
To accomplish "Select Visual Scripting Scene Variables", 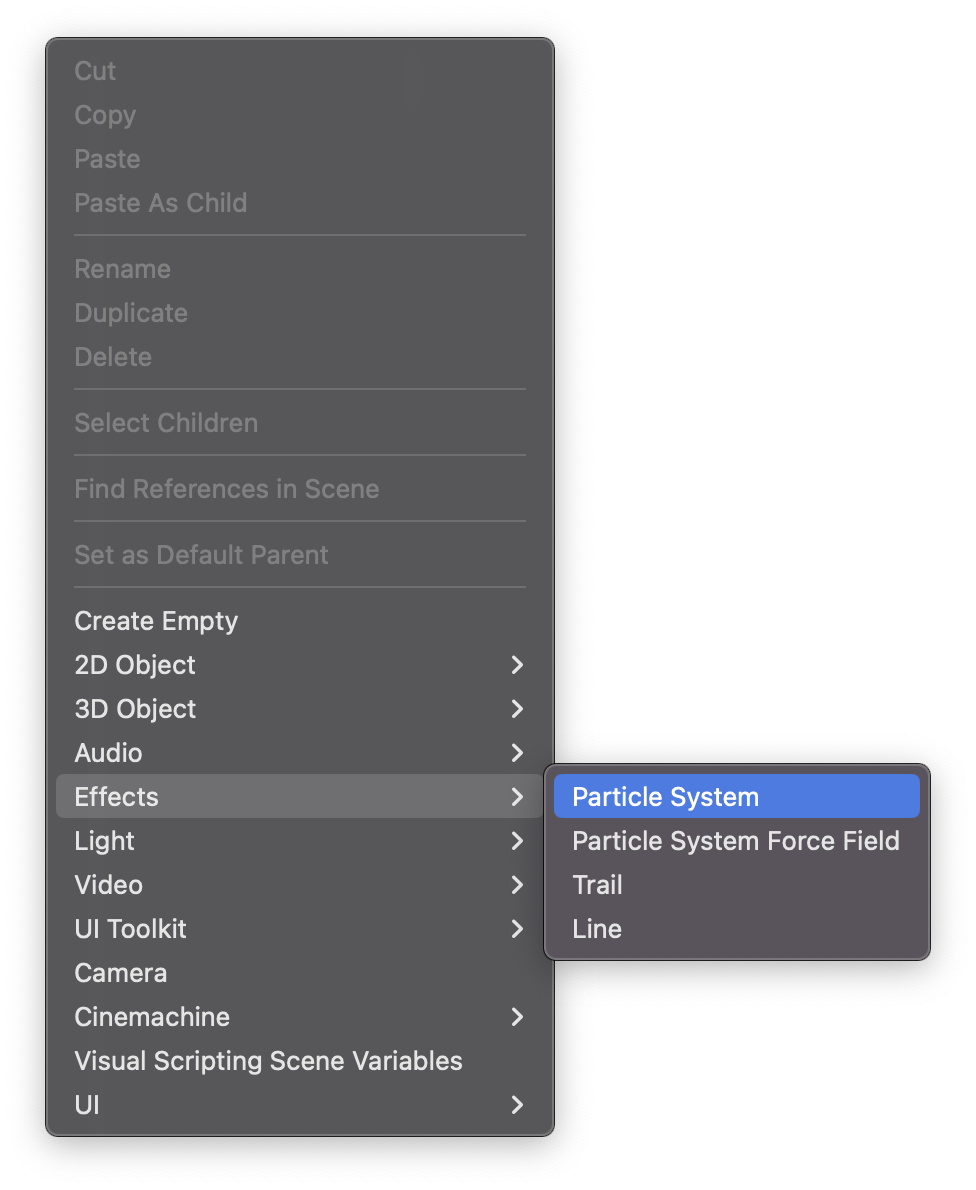I will pyautogui.click(x=268, y=1061).
